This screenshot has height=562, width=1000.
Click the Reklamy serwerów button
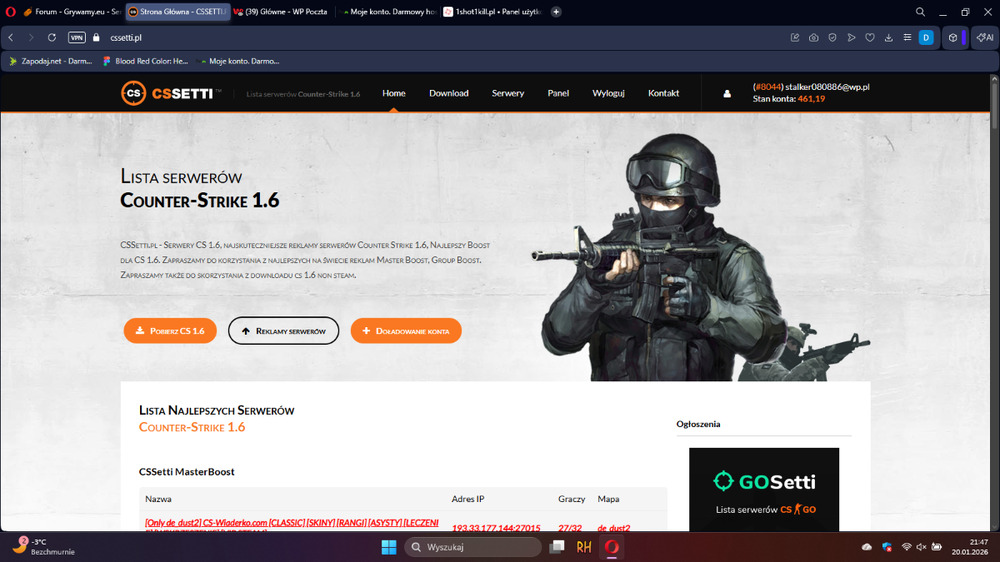[x=283, y=331]
